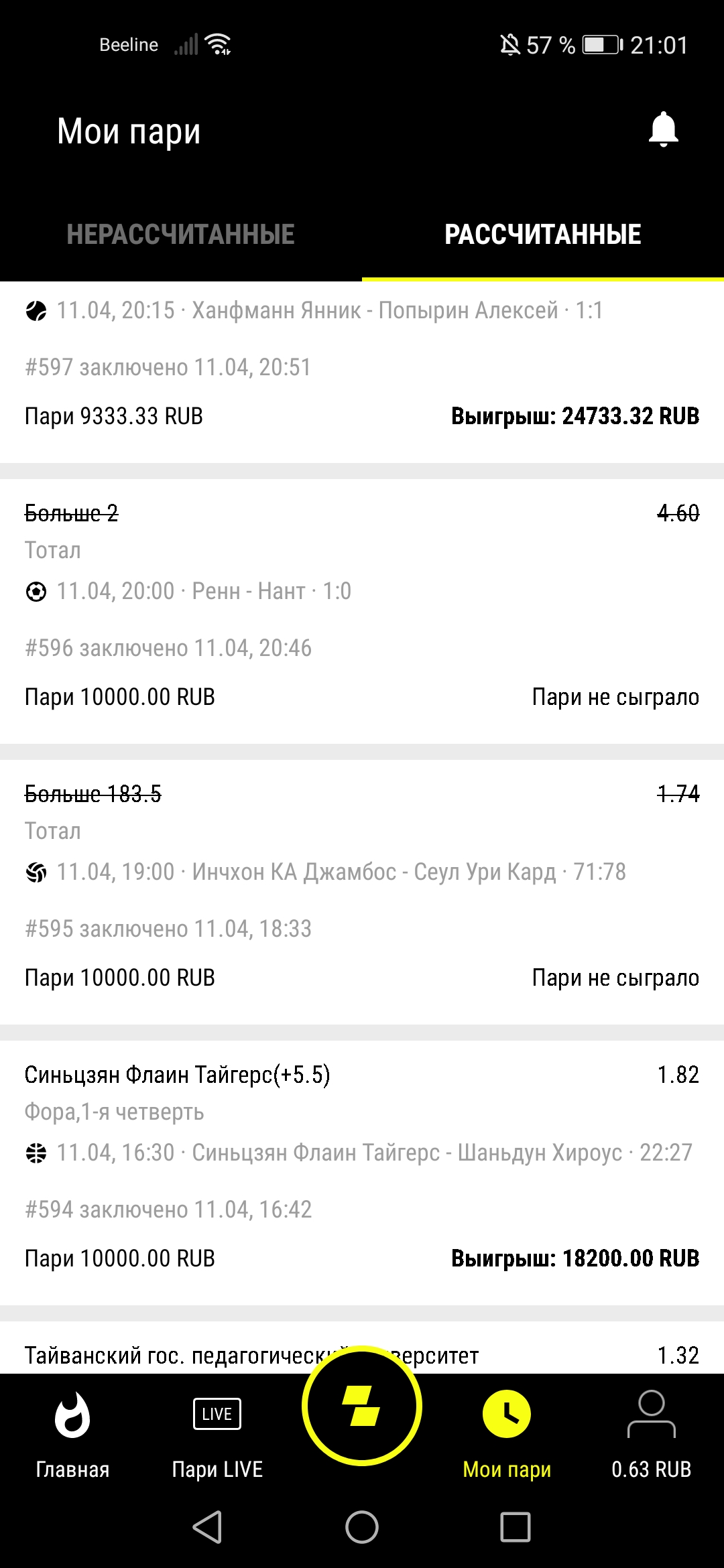Tap the football icon beside Ренн - Нант

tap(36, 592)
